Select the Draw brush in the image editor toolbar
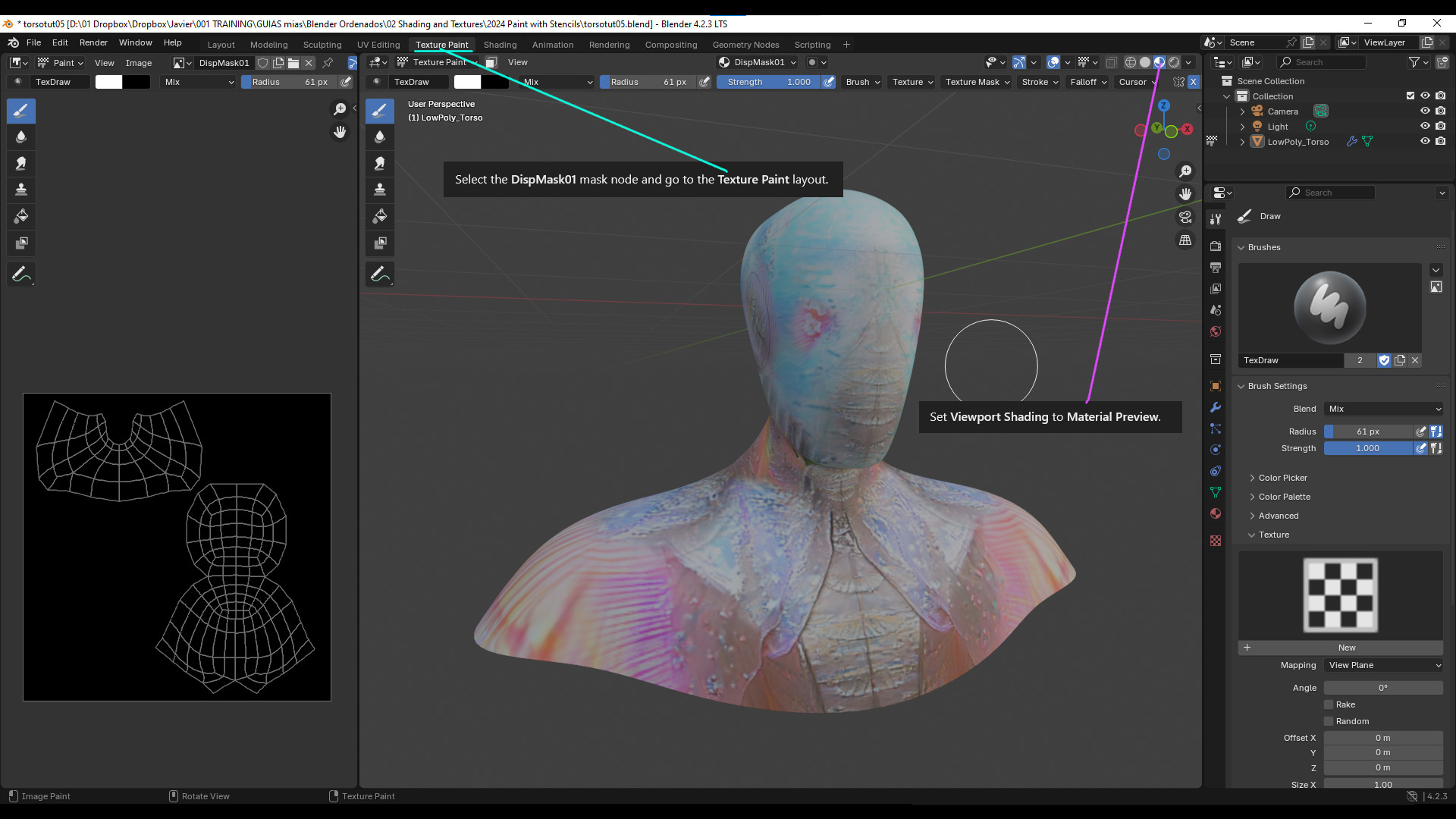This screenshot has width=1456, height=819. tap(21, 111)
